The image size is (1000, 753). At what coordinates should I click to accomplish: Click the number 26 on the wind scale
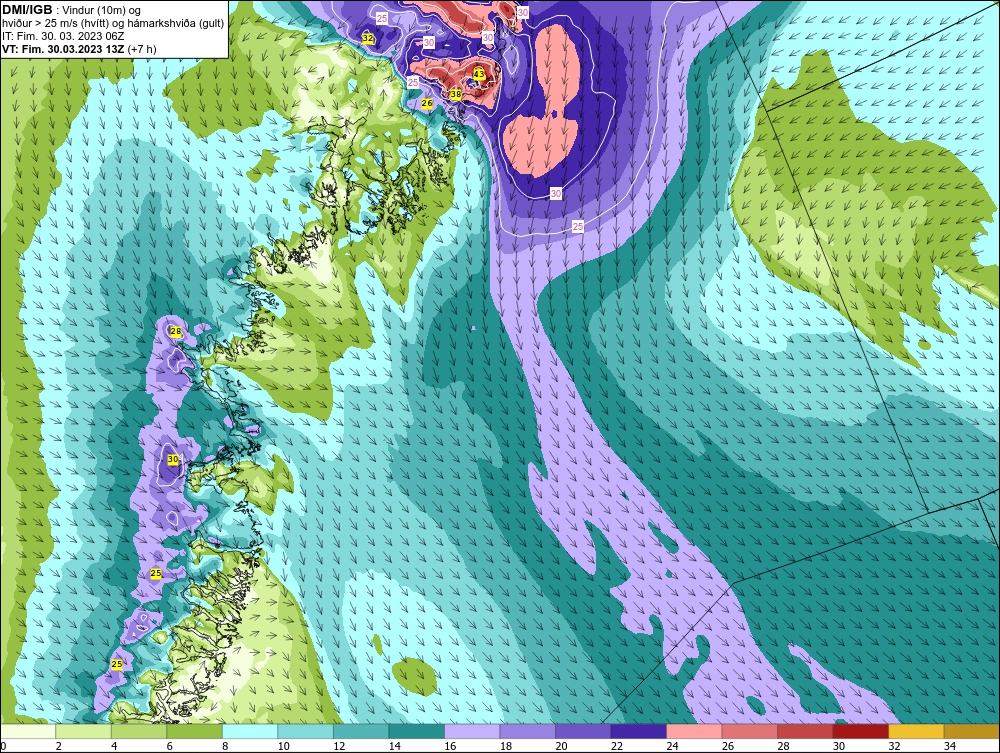tap(728, 746)
